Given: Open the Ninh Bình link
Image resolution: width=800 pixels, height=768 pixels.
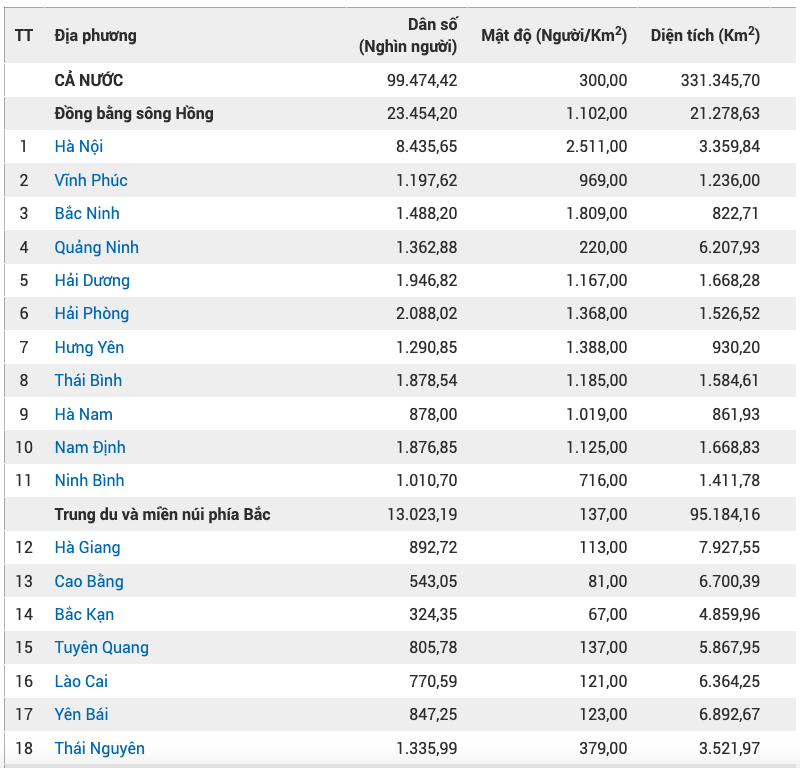Looking at the screenshot, I should click(89, 480).
